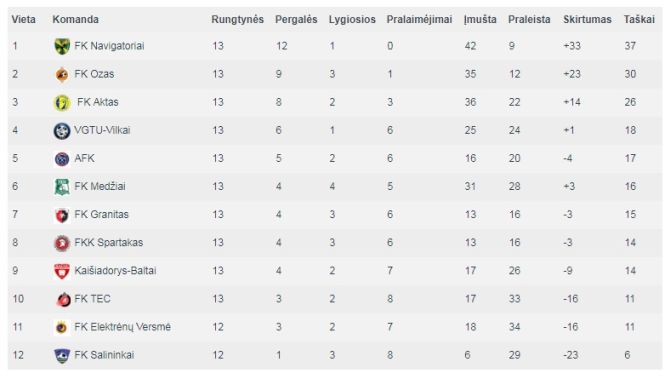The height and width of the screenshot is (379, 666).
Task: Sort table by Taškai column header
Action: 639,20
